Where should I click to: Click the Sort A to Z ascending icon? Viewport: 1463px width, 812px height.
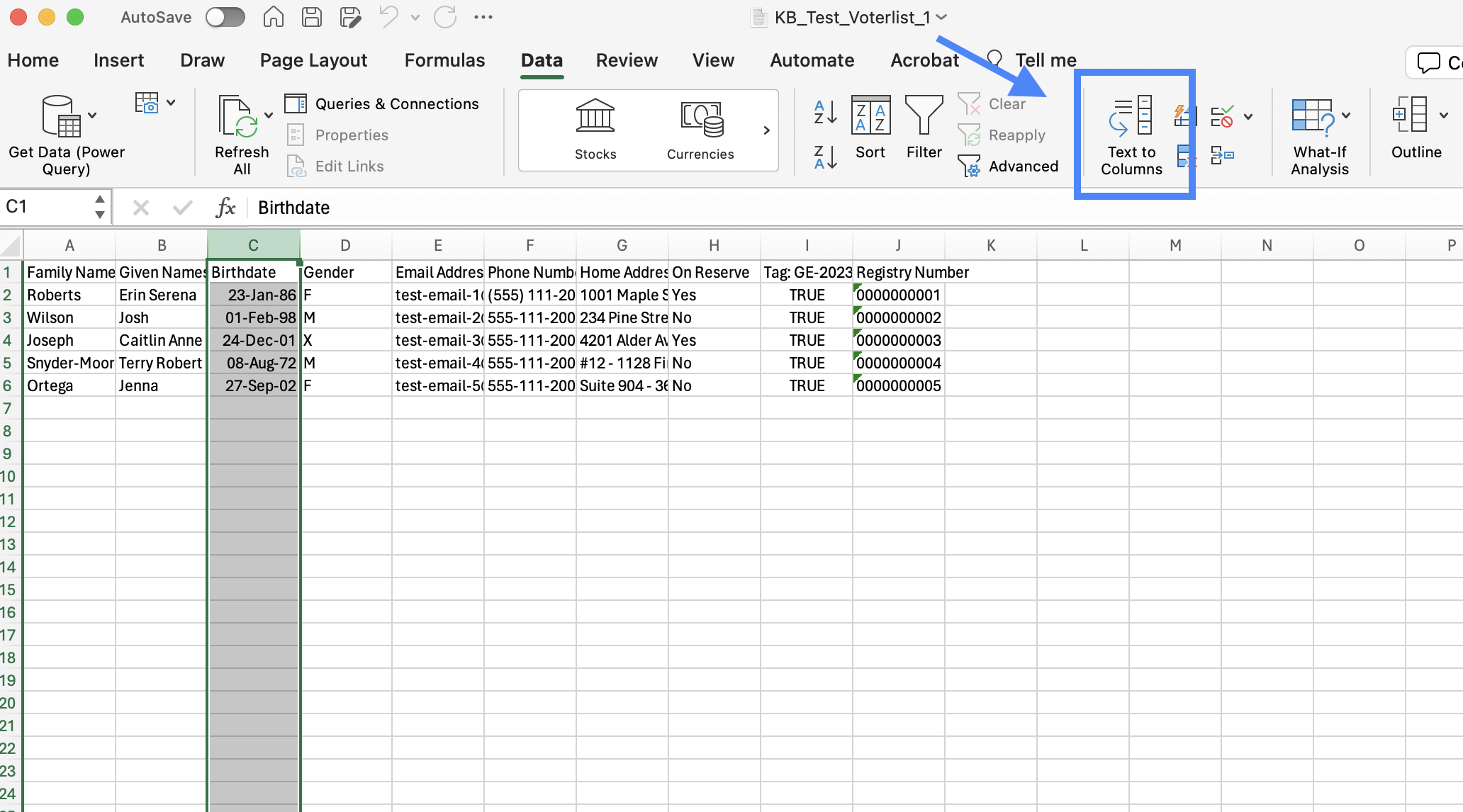[x=825, y=112]
